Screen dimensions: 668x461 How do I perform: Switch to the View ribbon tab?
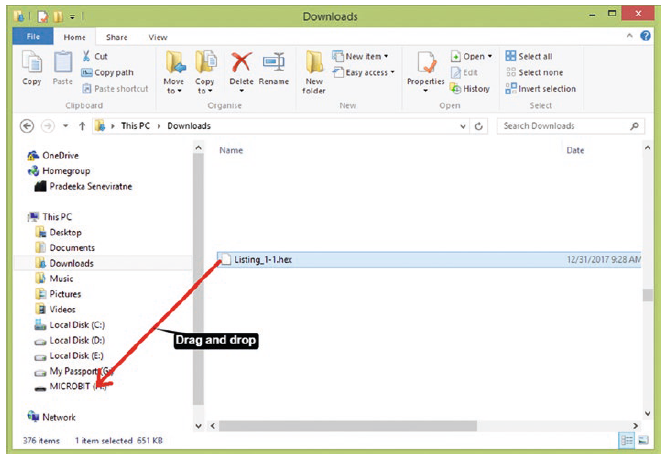(x=158, y=37)
